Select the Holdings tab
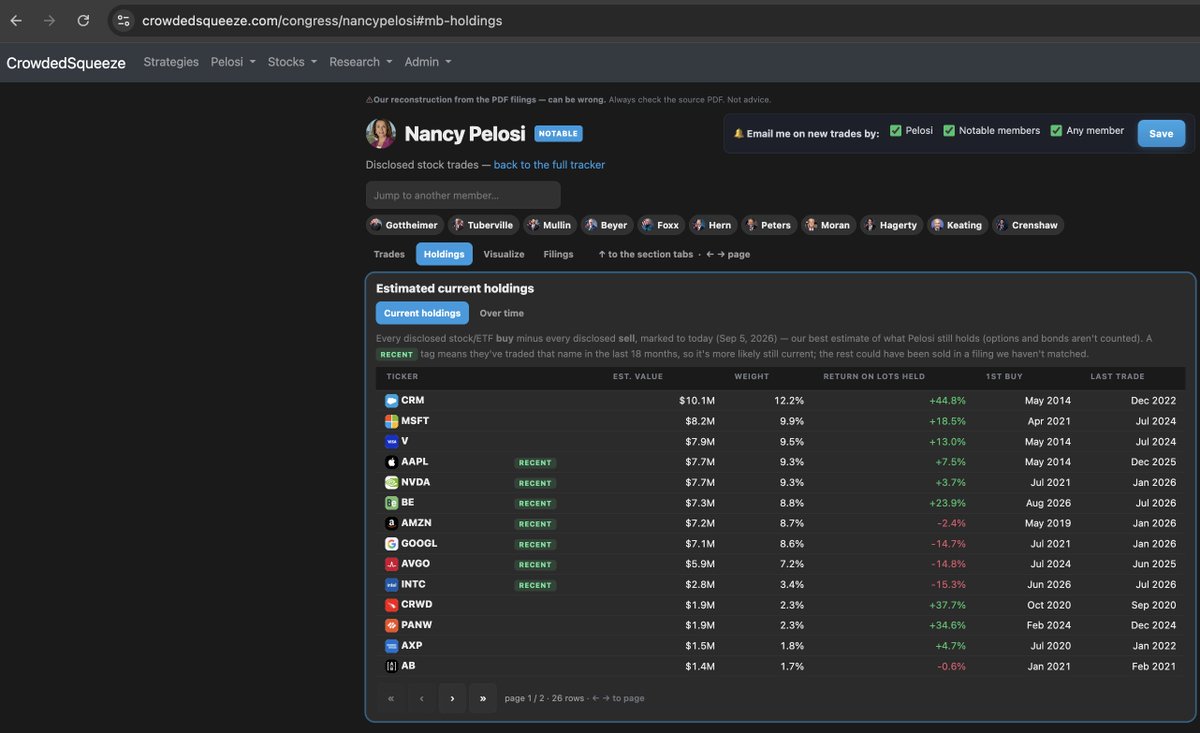1200x733 pixels. point(444,254)
